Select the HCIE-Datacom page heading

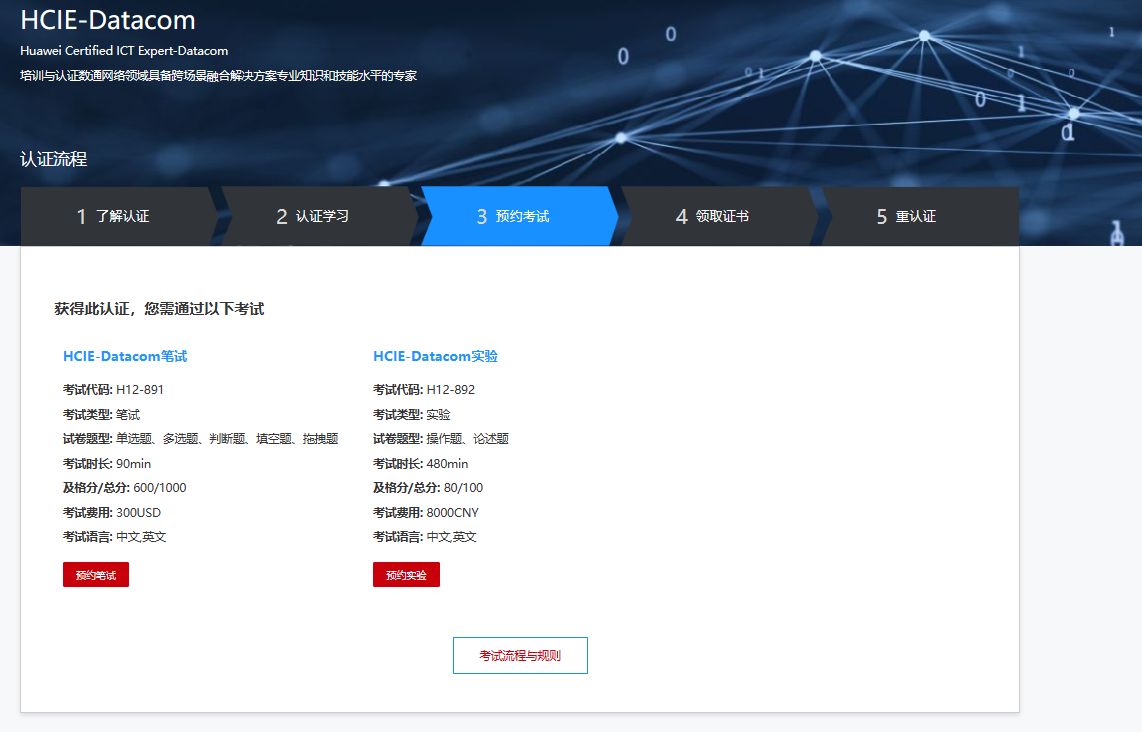(108, 20)
